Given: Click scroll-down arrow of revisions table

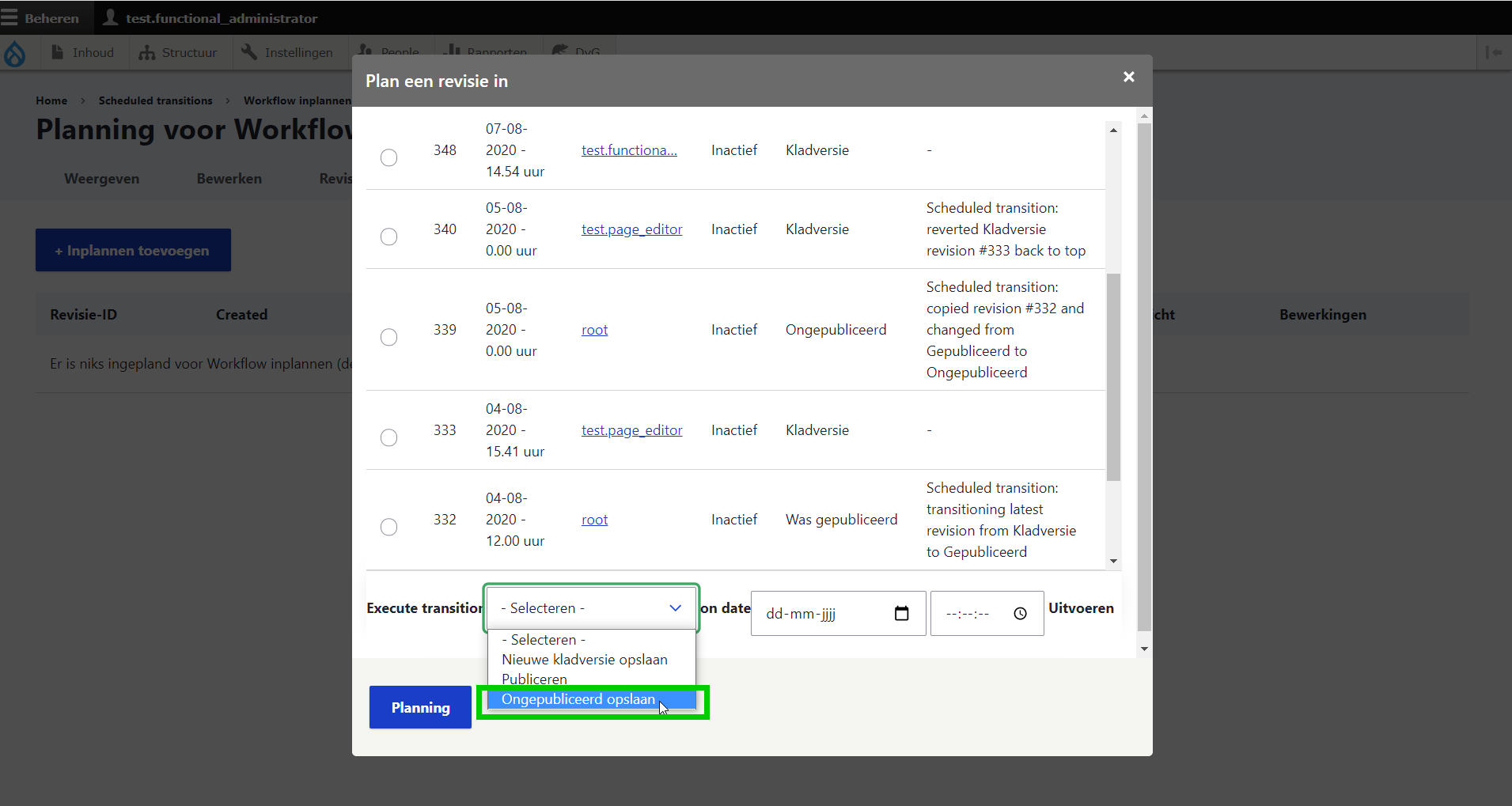Looking at the screenshot, I should (x=1113, y=562).
